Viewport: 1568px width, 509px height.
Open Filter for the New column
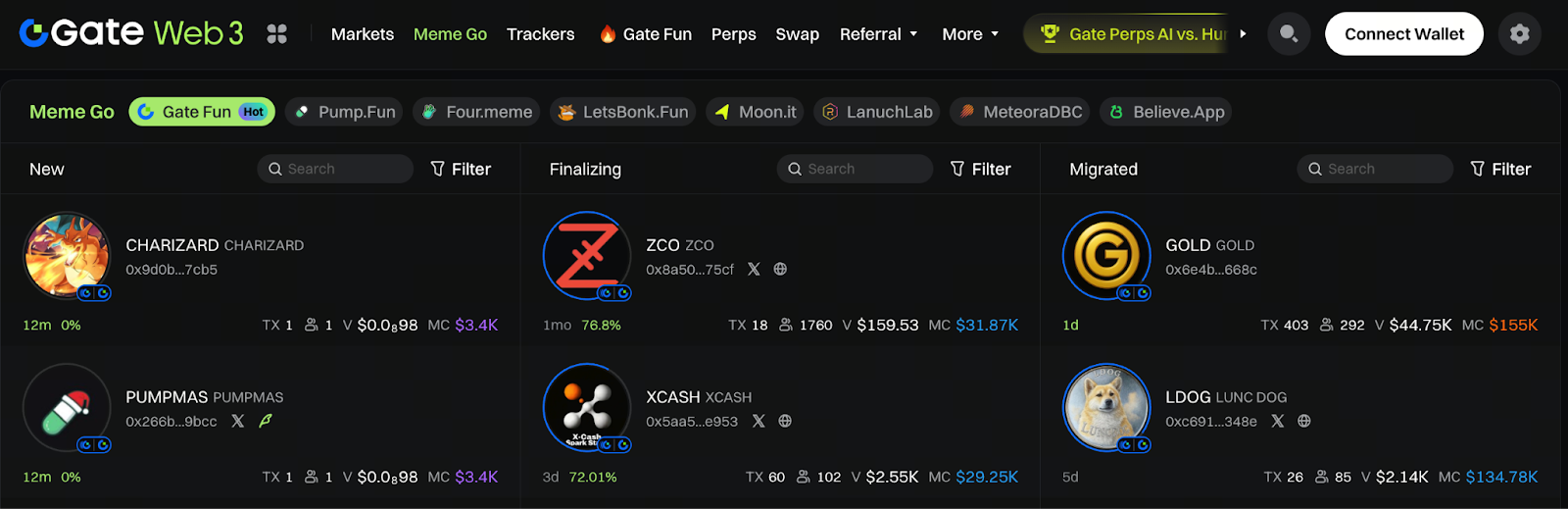(x=461, y=169)
